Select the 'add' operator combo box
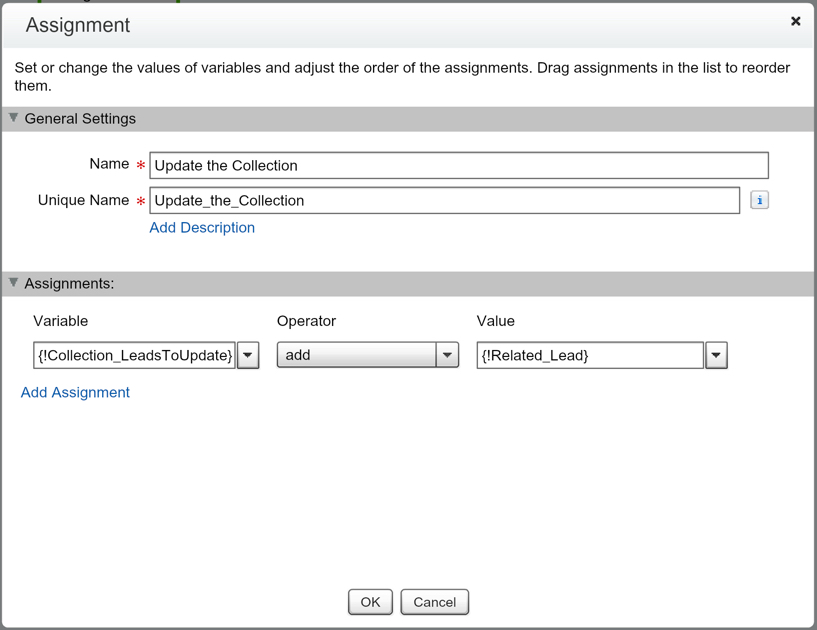 point(356,355)
